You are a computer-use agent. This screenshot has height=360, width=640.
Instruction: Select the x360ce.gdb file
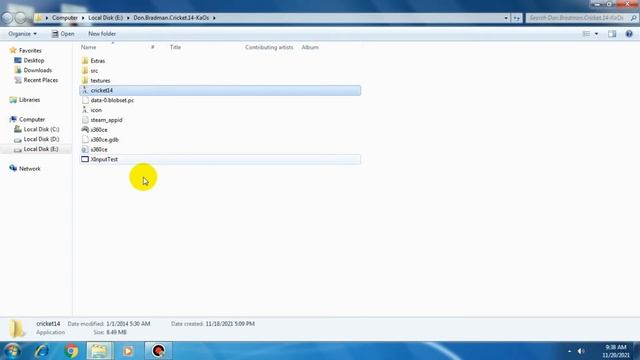104,140
